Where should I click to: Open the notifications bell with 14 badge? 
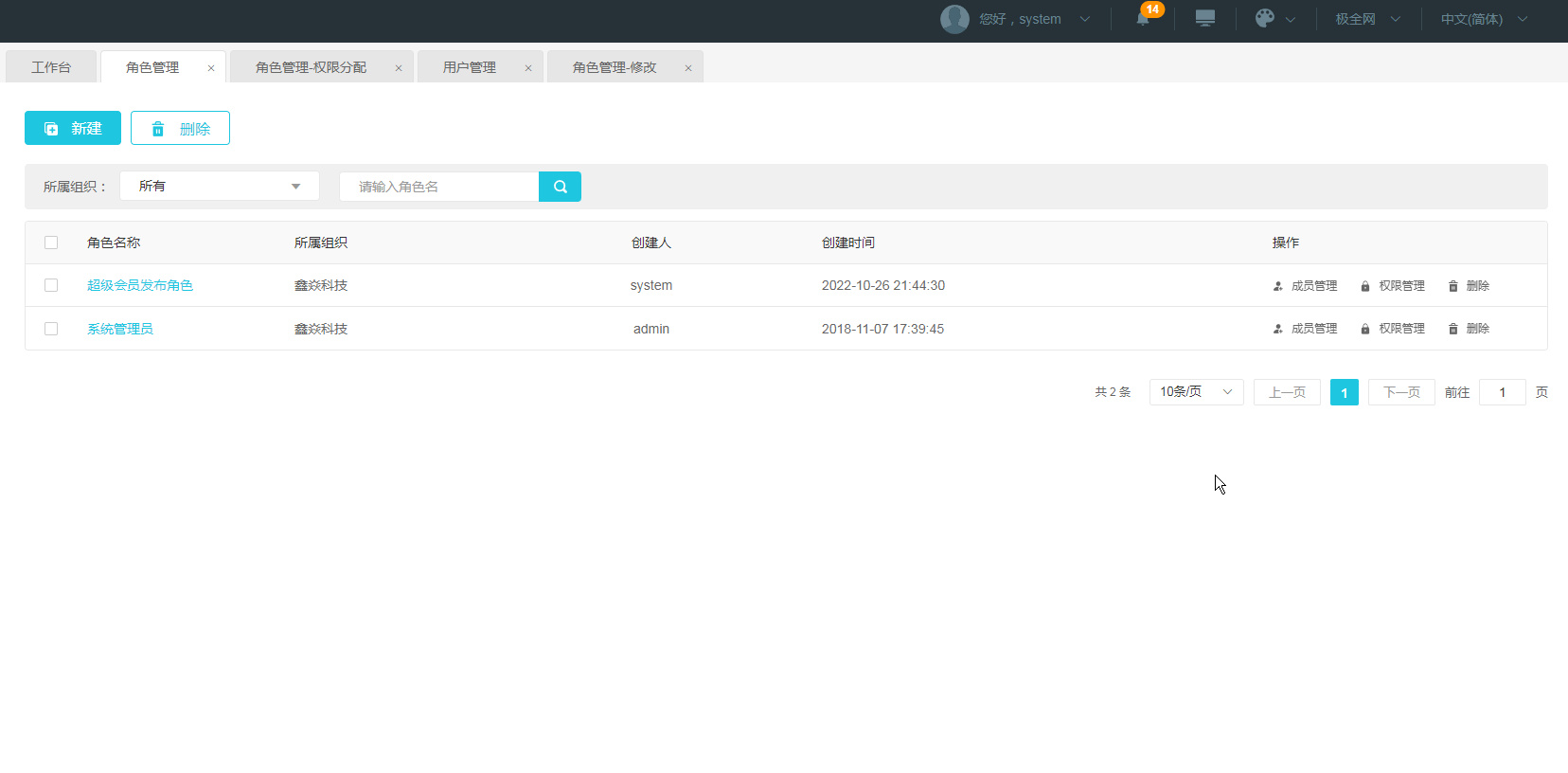point(1143,19)
